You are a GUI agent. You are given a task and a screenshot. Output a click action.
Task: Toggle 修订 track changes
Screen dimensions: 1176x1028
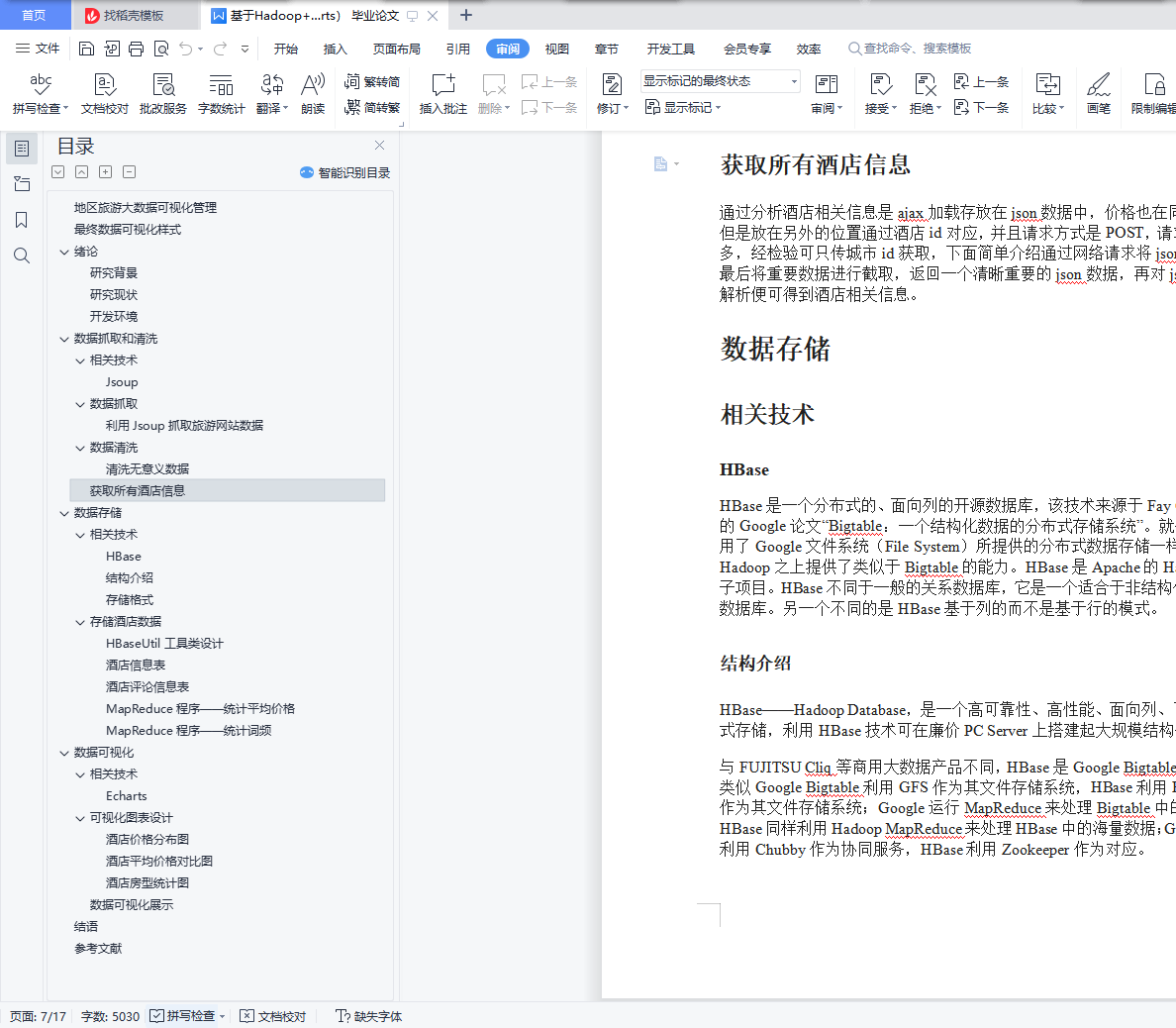coord(612,94)
